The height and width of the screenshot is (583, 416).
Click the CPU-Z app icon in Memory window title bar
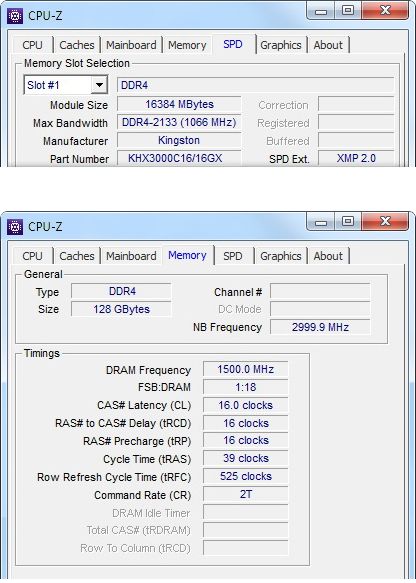(15, 227)
